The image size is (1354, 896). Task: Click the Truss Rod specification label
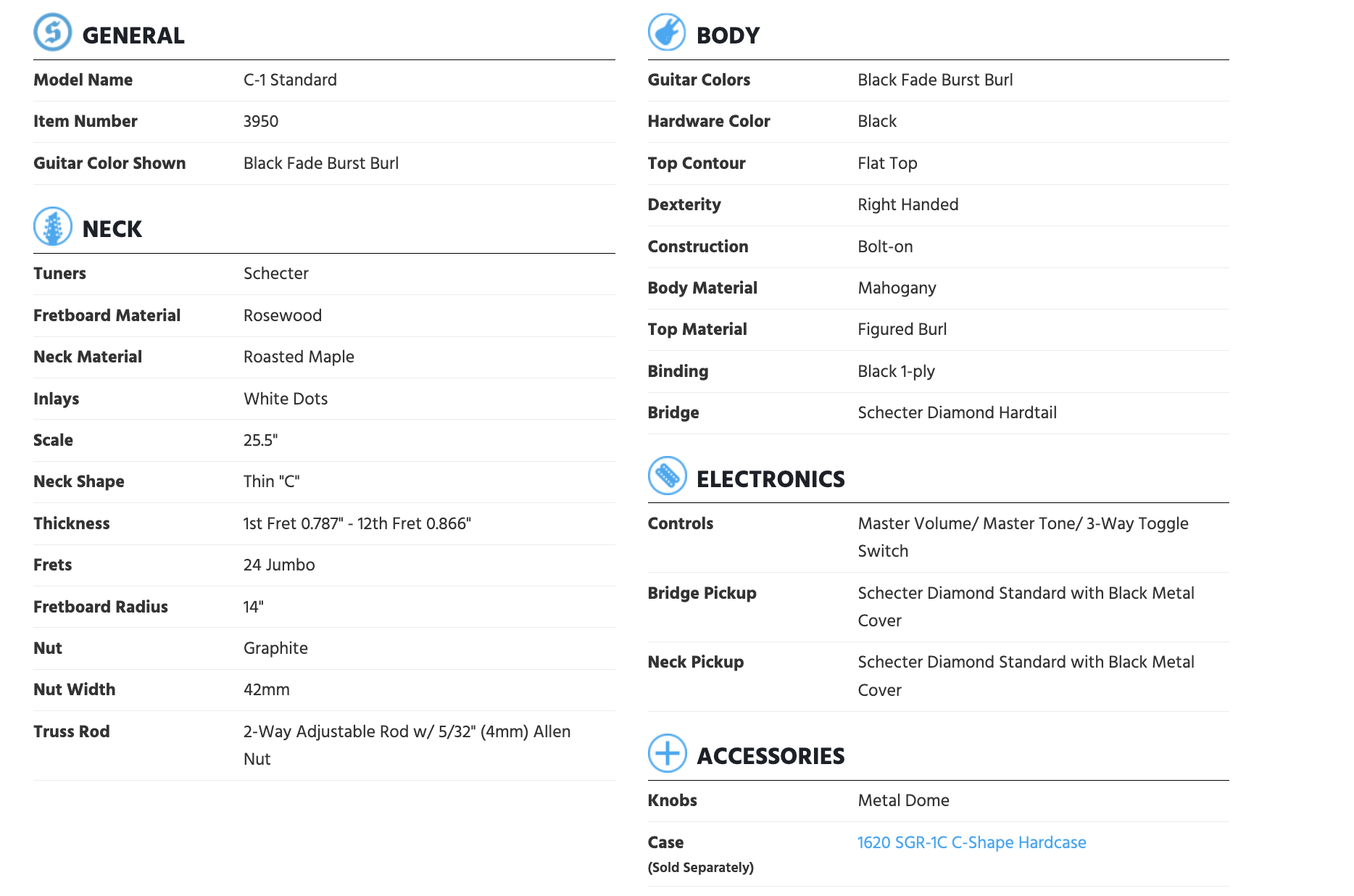[x=72, y=731]
